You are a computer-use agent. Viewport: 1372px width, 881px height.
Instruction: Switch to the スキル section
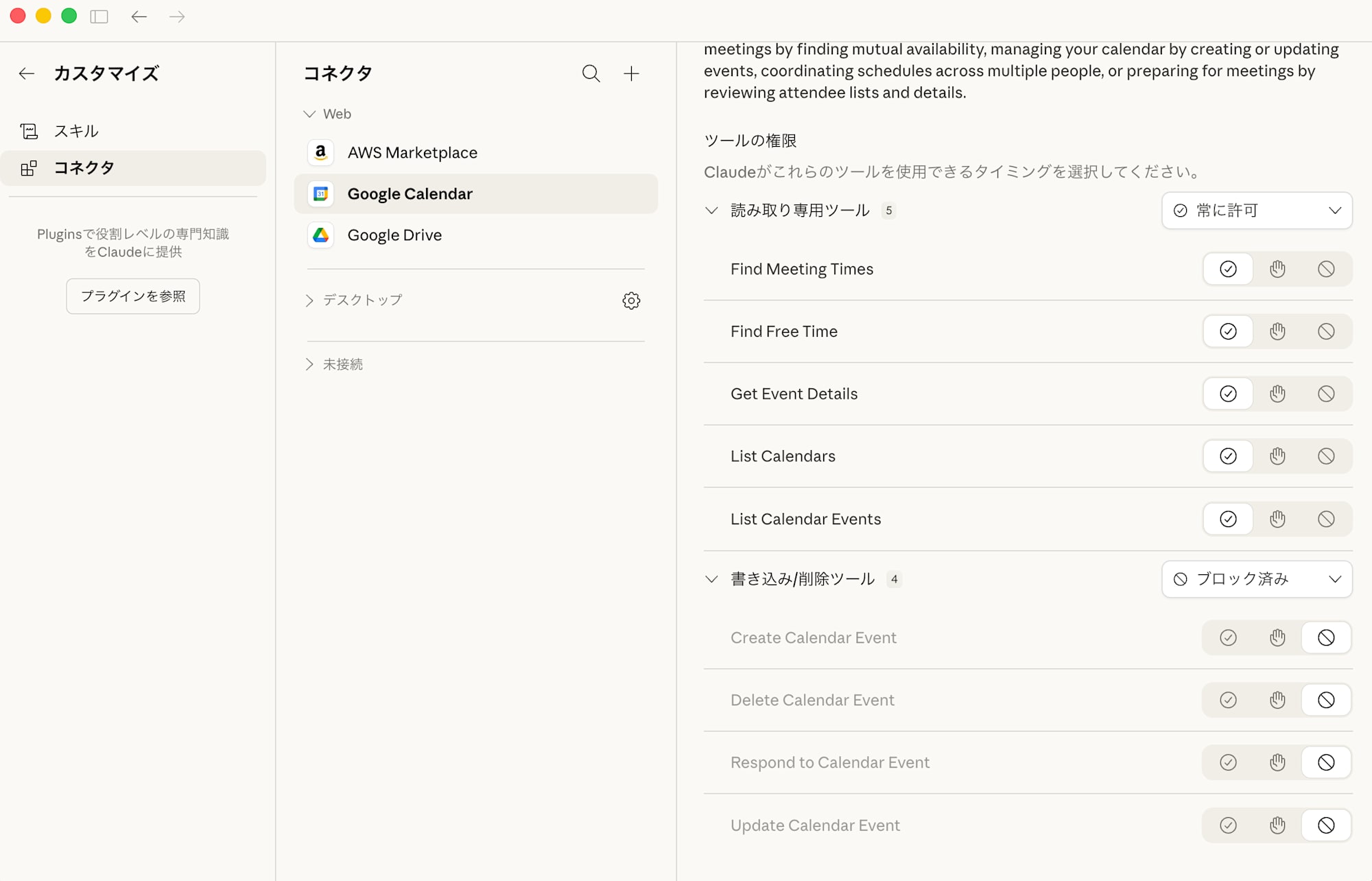pyautogui.click(x=75, y=130)
